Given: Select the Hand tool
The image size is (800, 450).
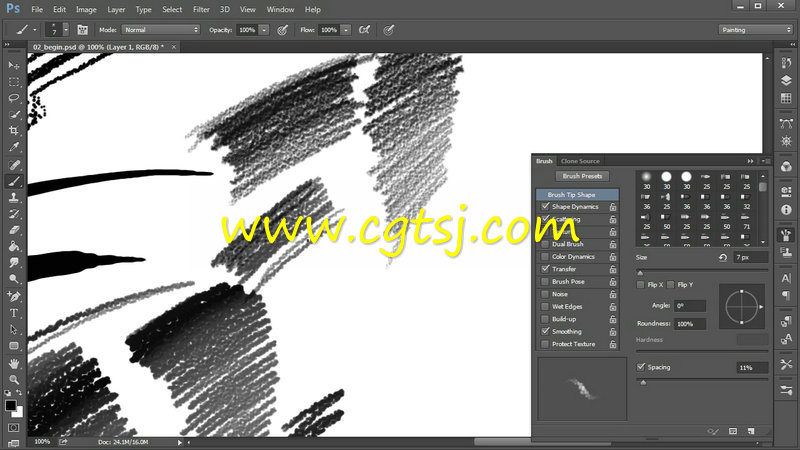Looking at the screenshot, I should [14, 362].
